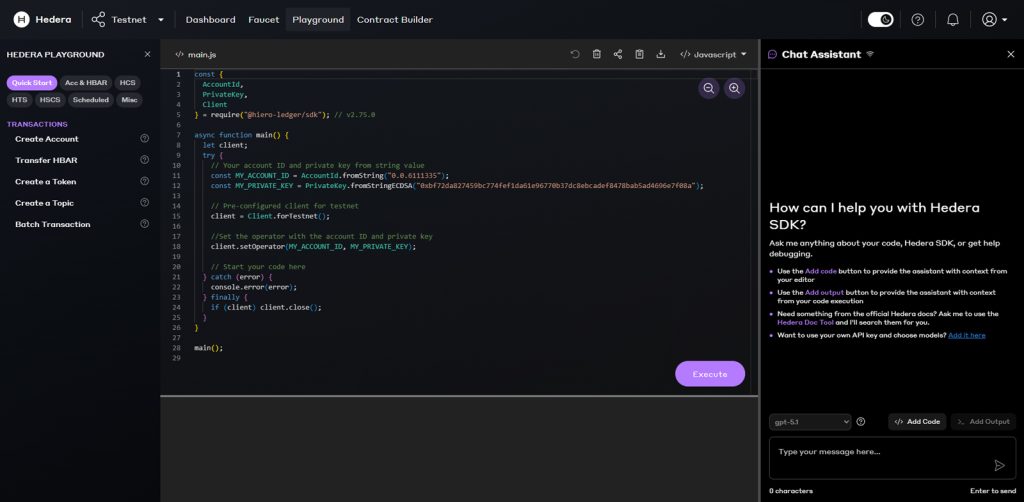Load the Create Account example
Viewport: 1024px width, 502px height.
[47, 139]
